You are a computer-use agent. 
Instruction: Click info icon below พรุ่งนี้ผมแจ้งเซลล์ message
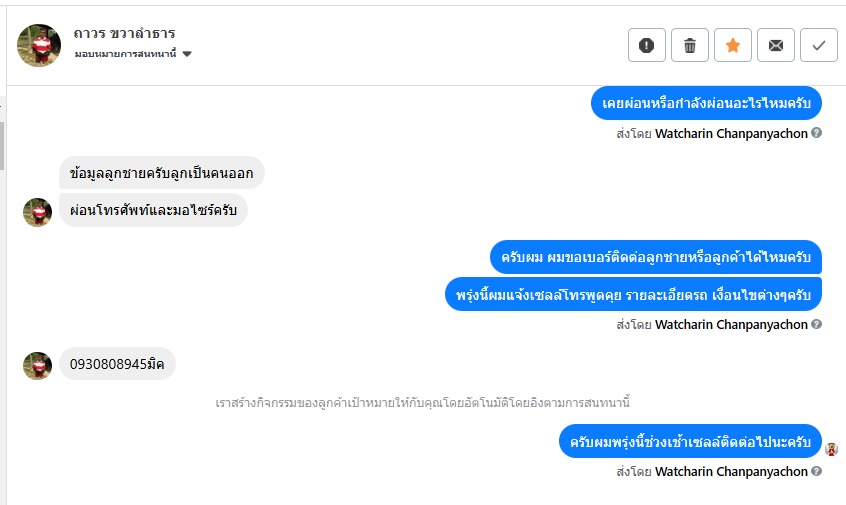[817, 324]
